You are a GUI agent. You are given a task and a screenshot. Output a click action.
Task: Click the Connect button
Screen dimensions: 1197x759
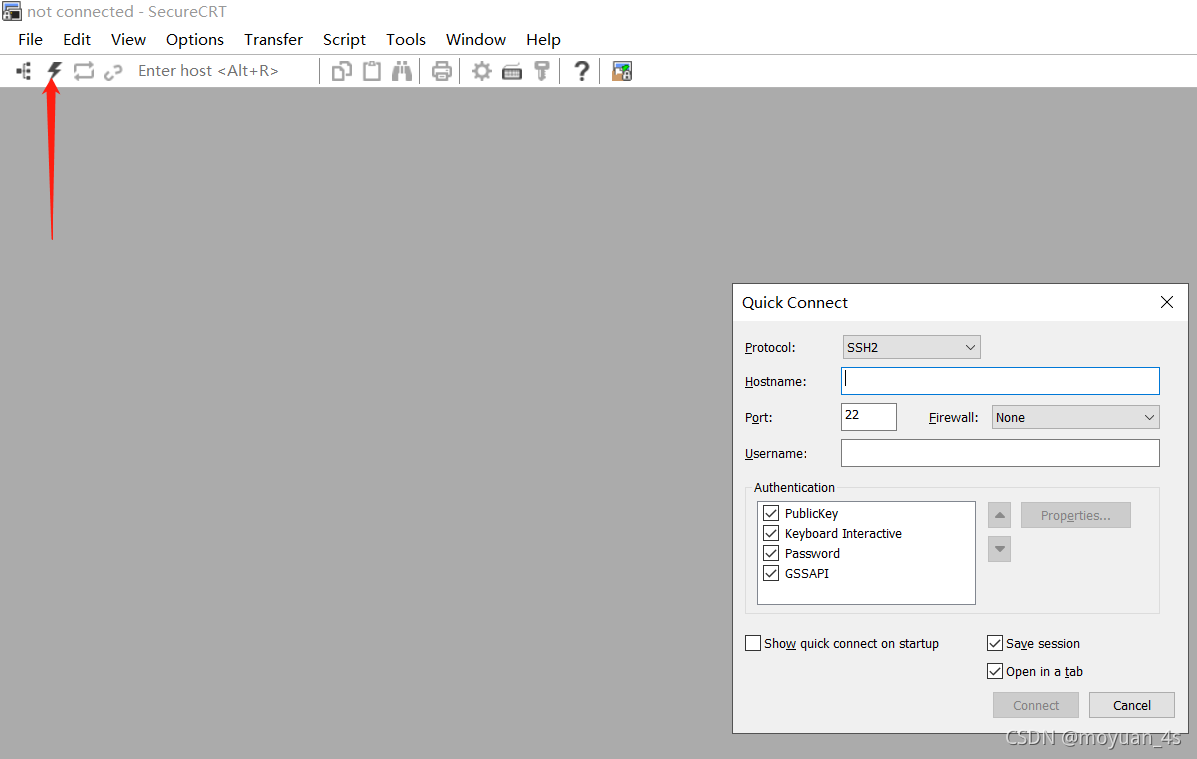(1035, 706)
